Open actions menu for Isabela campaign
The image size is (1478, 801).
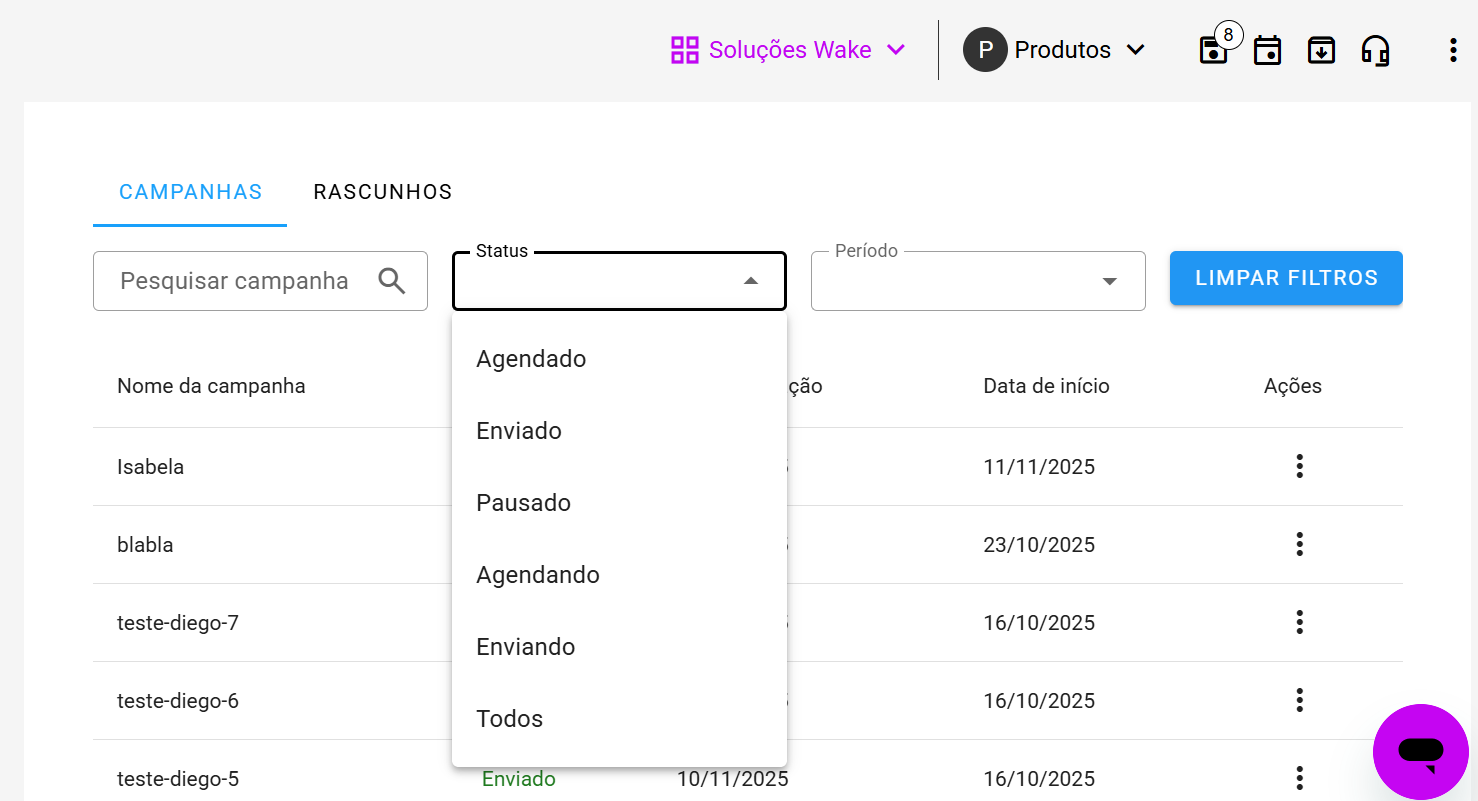coord(1299,466)
